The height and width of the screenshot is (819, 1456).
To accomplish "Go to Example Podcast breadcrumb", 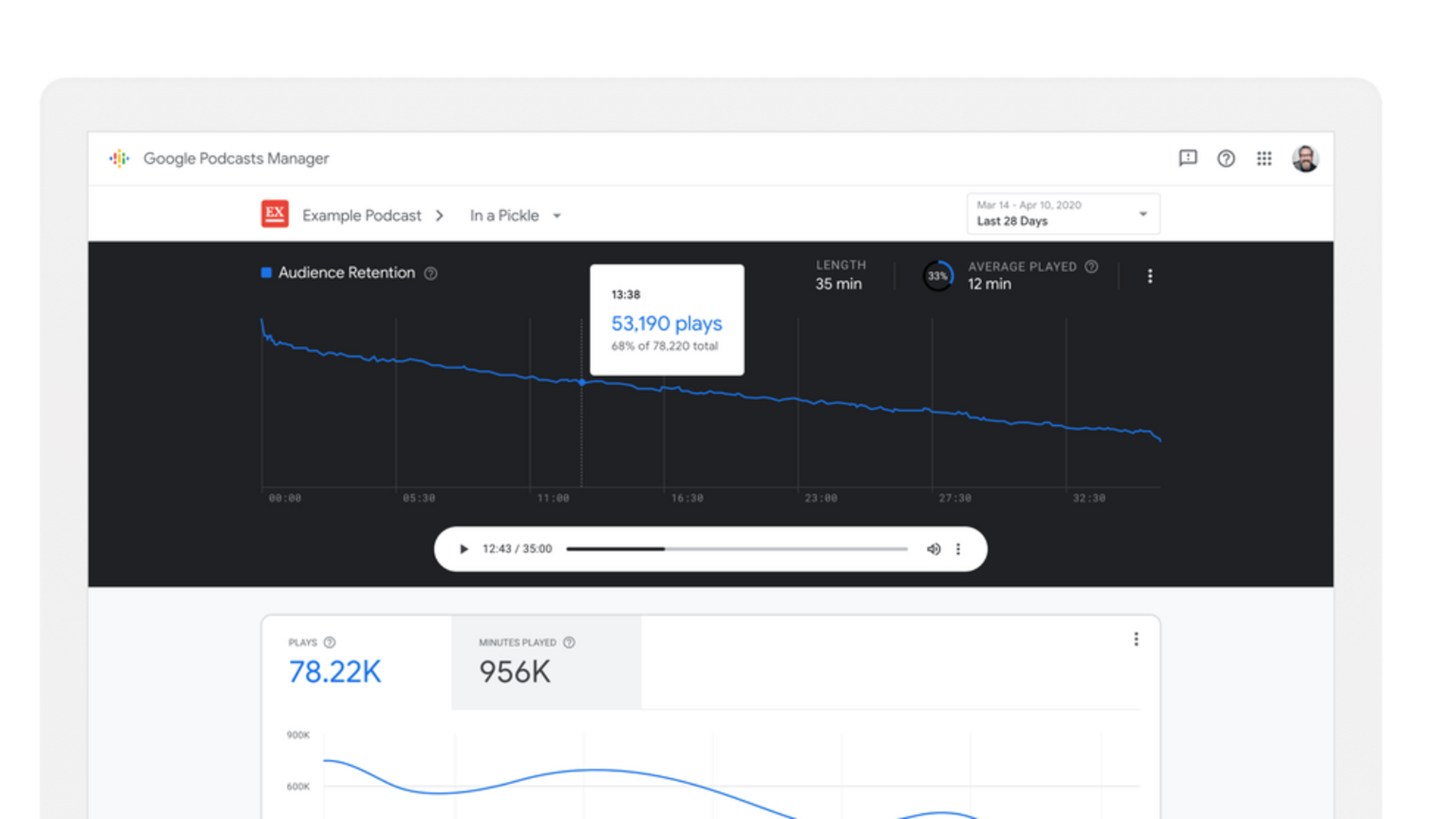I will [362, 215].
